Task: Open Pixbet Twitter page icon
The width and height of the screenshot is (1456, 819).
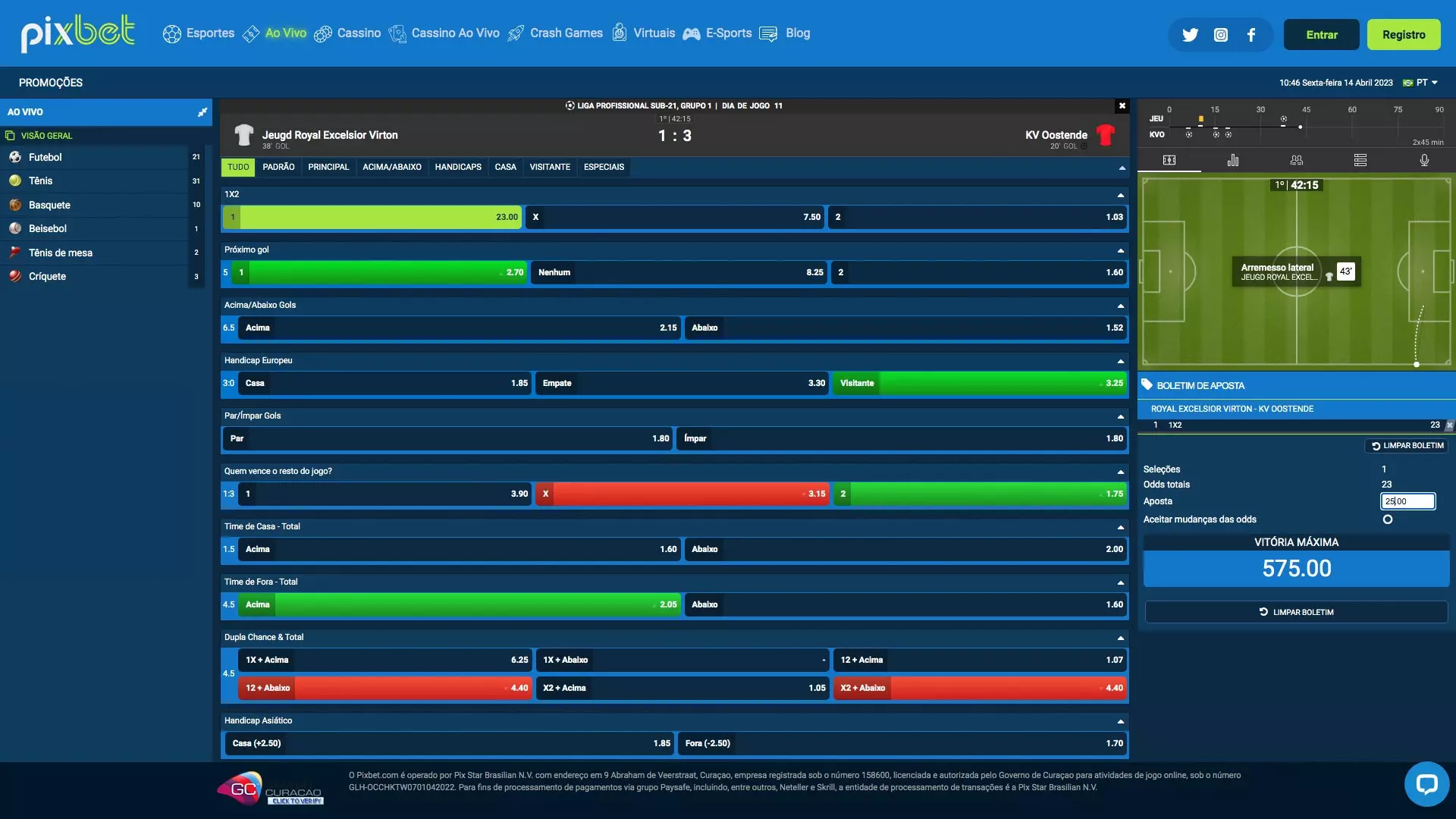Action: (x=1190, y=35)
